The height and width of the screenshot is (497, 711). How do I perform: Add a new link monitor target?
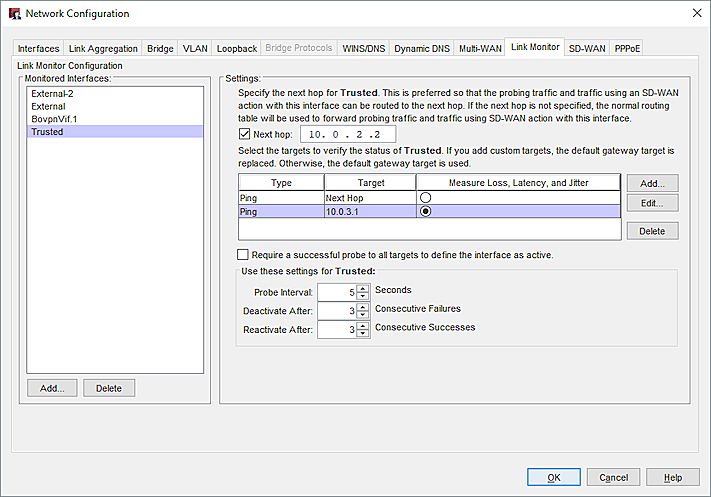pyautogui.click(x=653, y=183)
